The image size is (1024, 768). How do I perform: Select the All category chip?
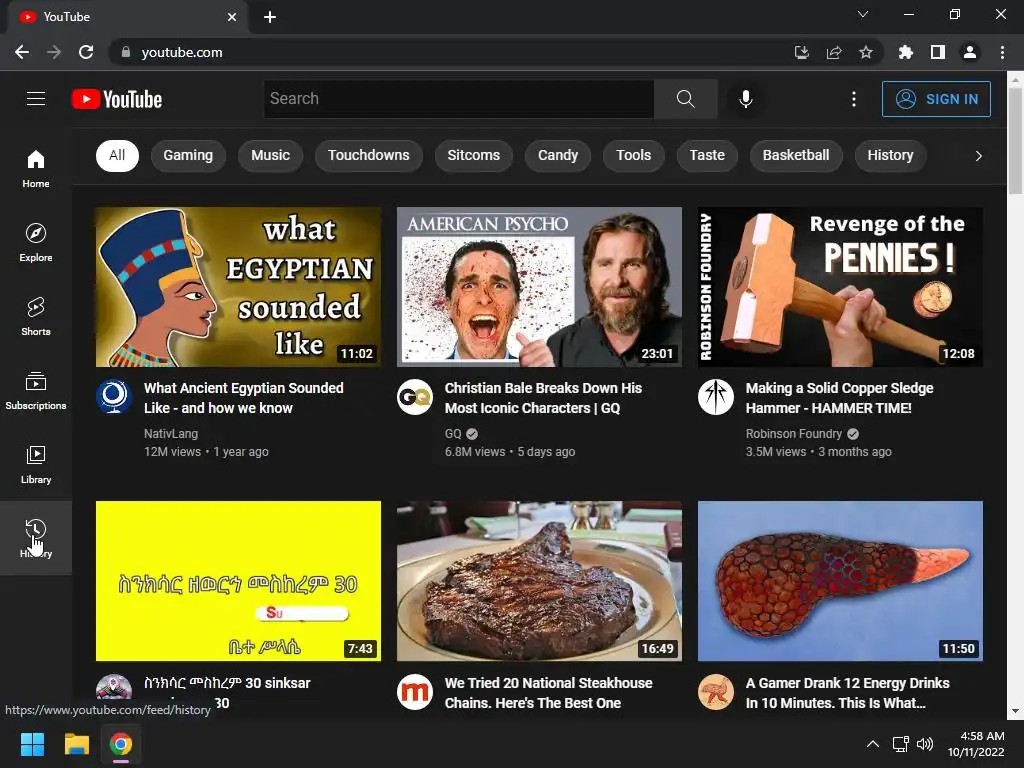117,155
